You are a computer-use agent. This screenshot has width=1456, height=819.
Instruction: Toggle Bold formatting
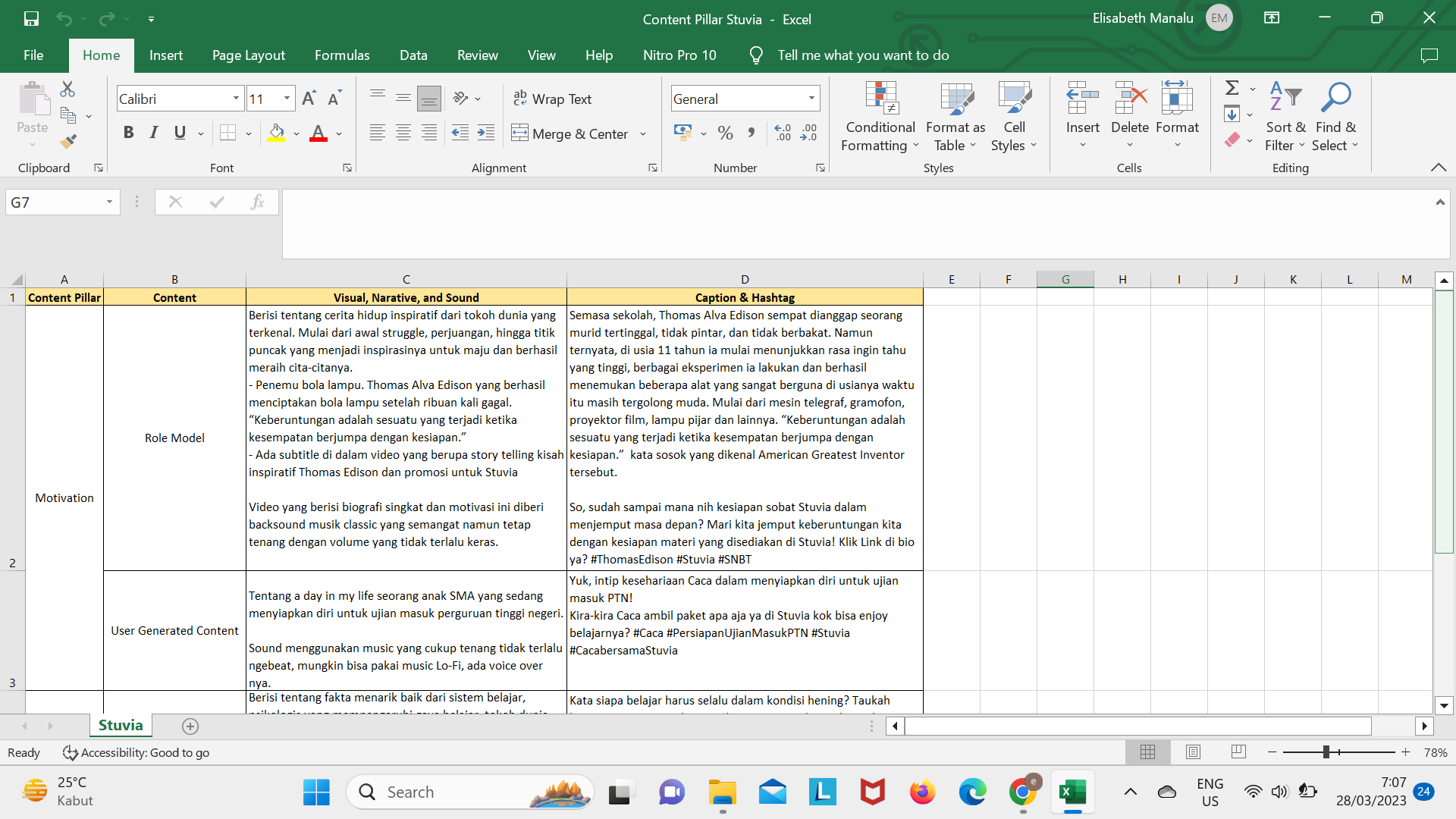click(128, 133)
